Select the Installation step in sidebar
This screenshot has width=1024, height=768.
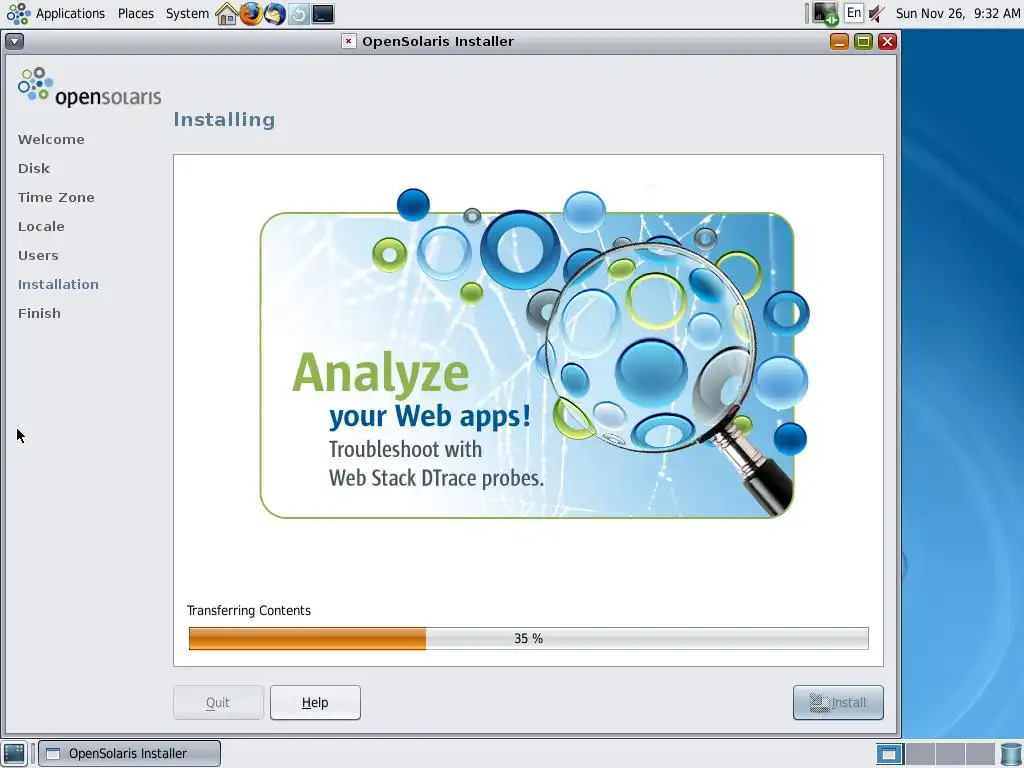58,285
